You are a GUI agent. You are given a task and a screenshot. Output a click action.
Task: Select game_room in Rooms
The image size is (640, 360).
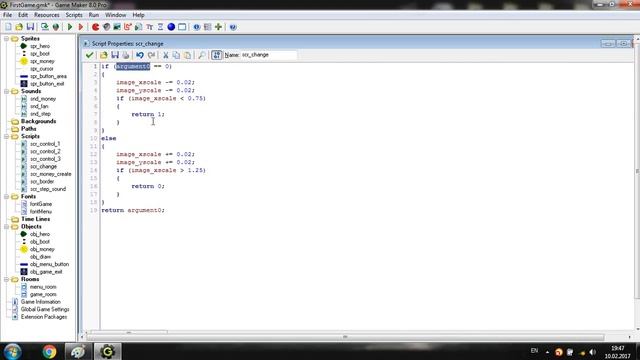(x=43, y=294)
